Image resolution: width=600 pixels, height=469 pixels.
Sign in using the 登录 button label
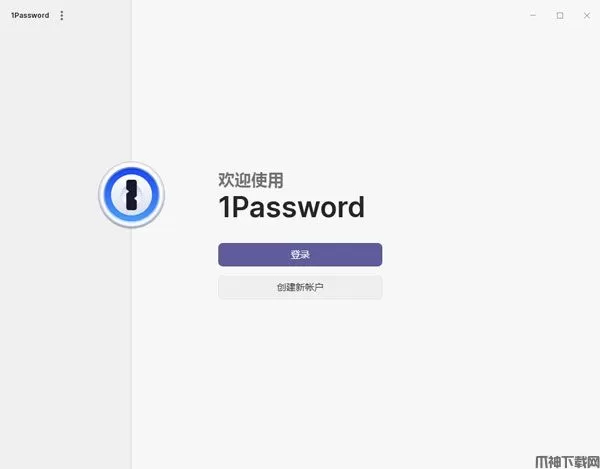[300, 254]
